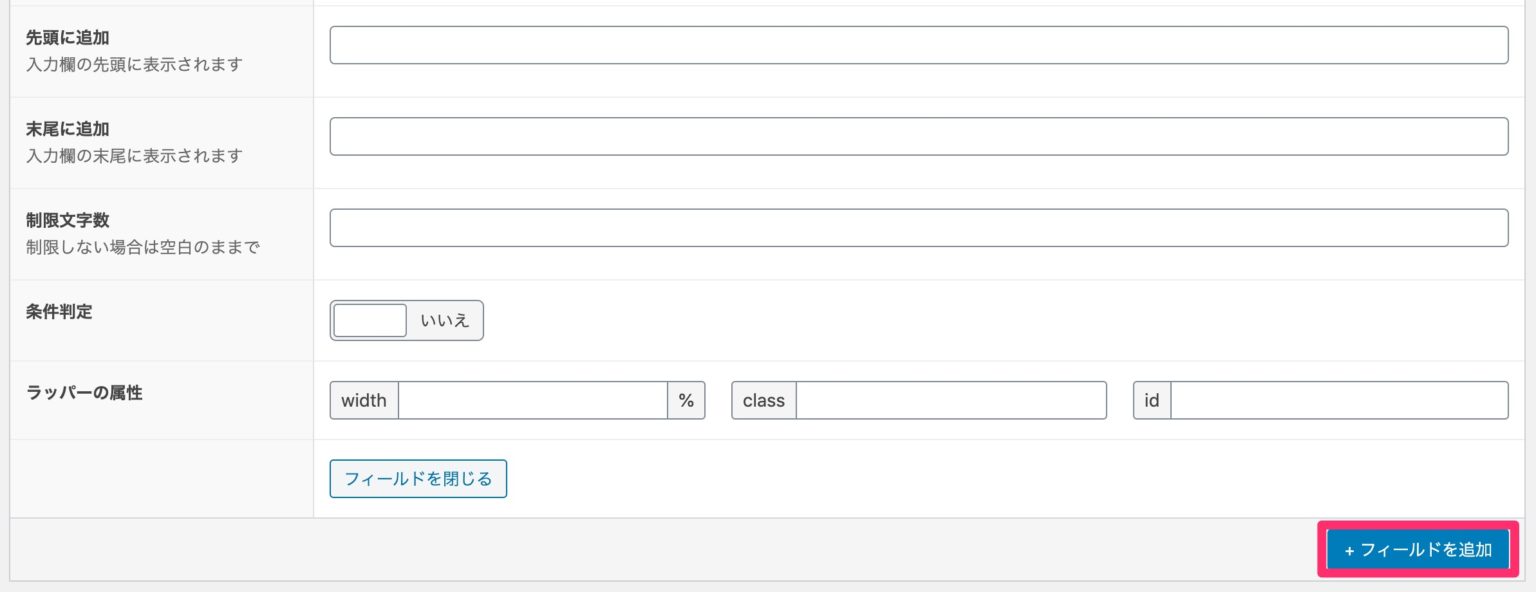Click the width value field
Image resolution: width=1536 pixels, height=592 pixels.
click(533, 400)
